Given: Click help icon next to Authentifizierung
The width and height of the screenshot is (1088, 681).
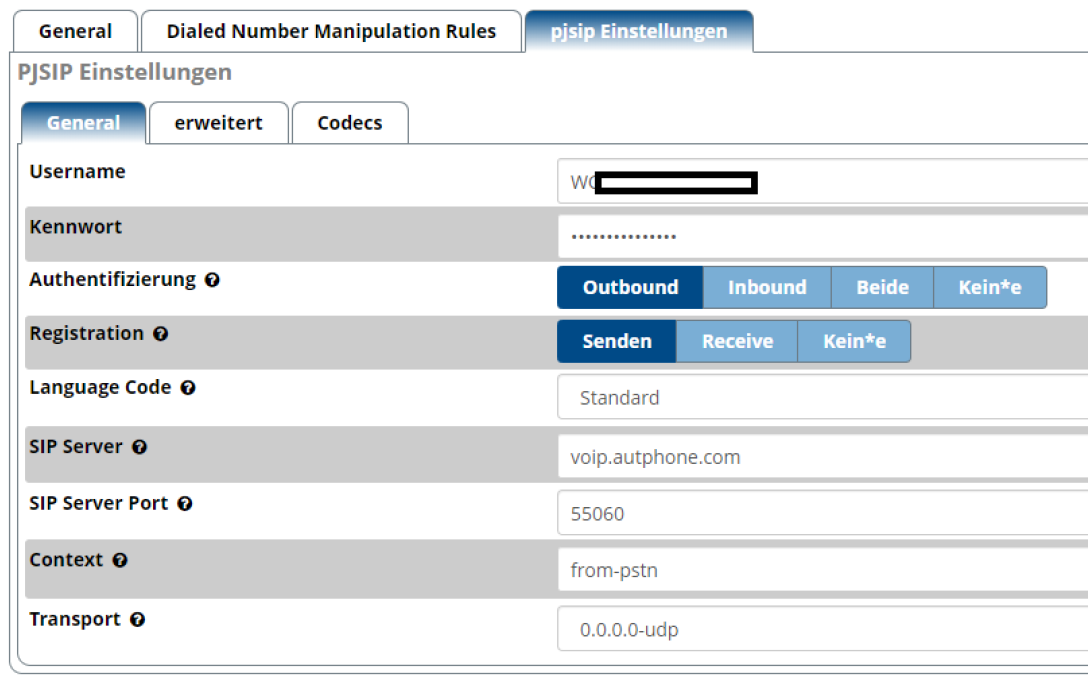Looking at the screenshot, I should (212, 281).
